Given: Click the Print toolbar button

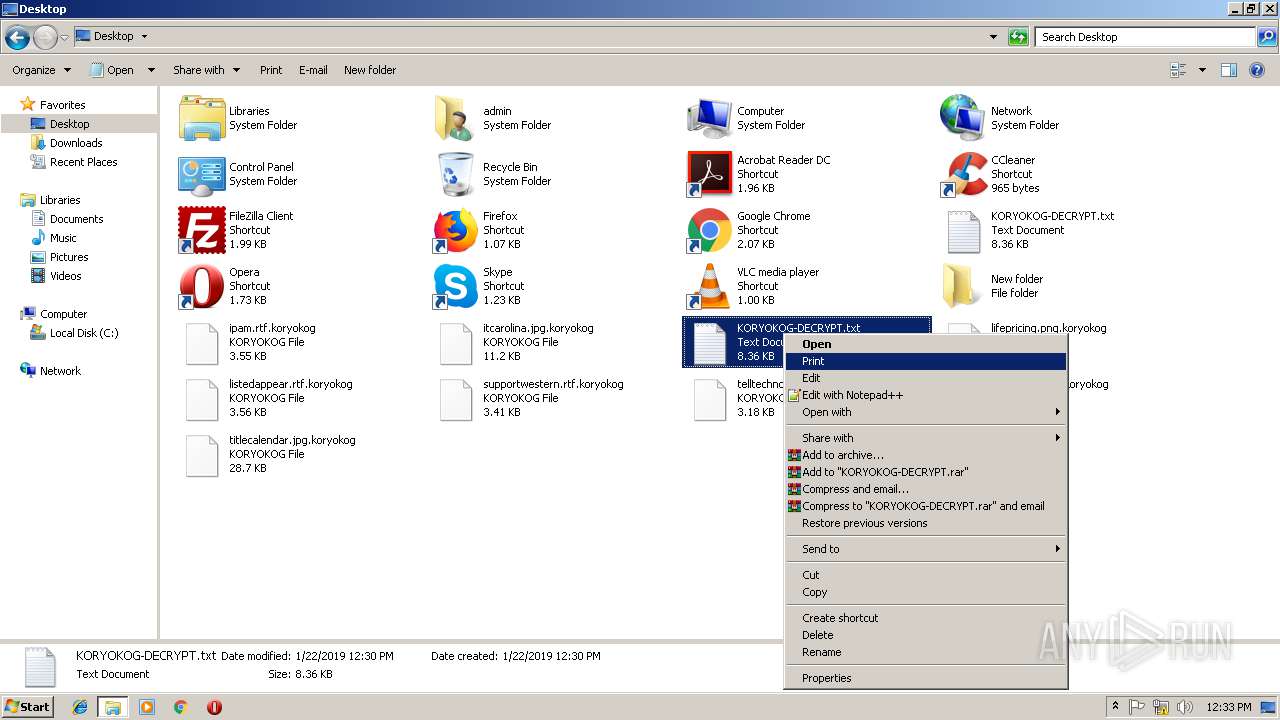Looking at the screenshot, I should pos(271,70).
